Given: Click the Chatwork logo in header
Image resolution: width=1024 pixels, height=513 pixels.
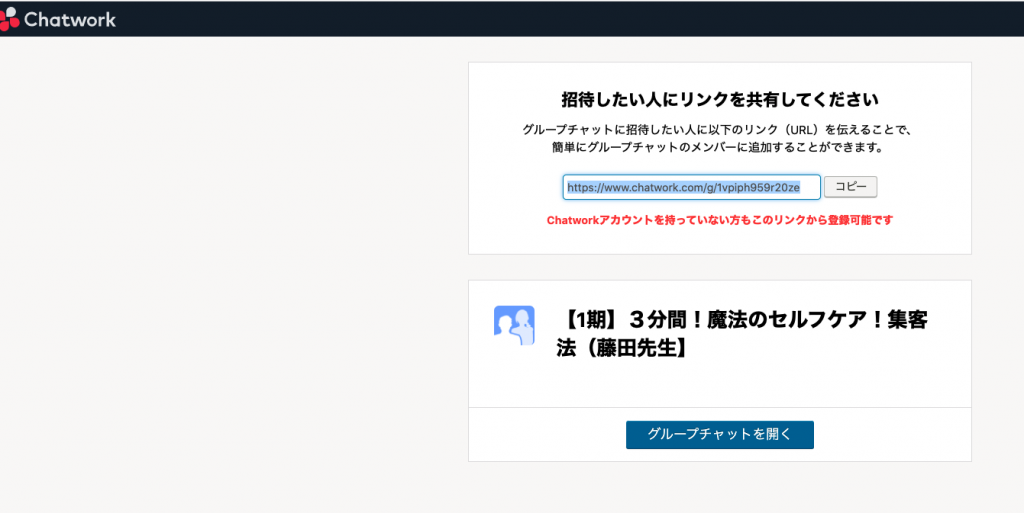Looking at the screenshot, I should click(x=58, y=19).
